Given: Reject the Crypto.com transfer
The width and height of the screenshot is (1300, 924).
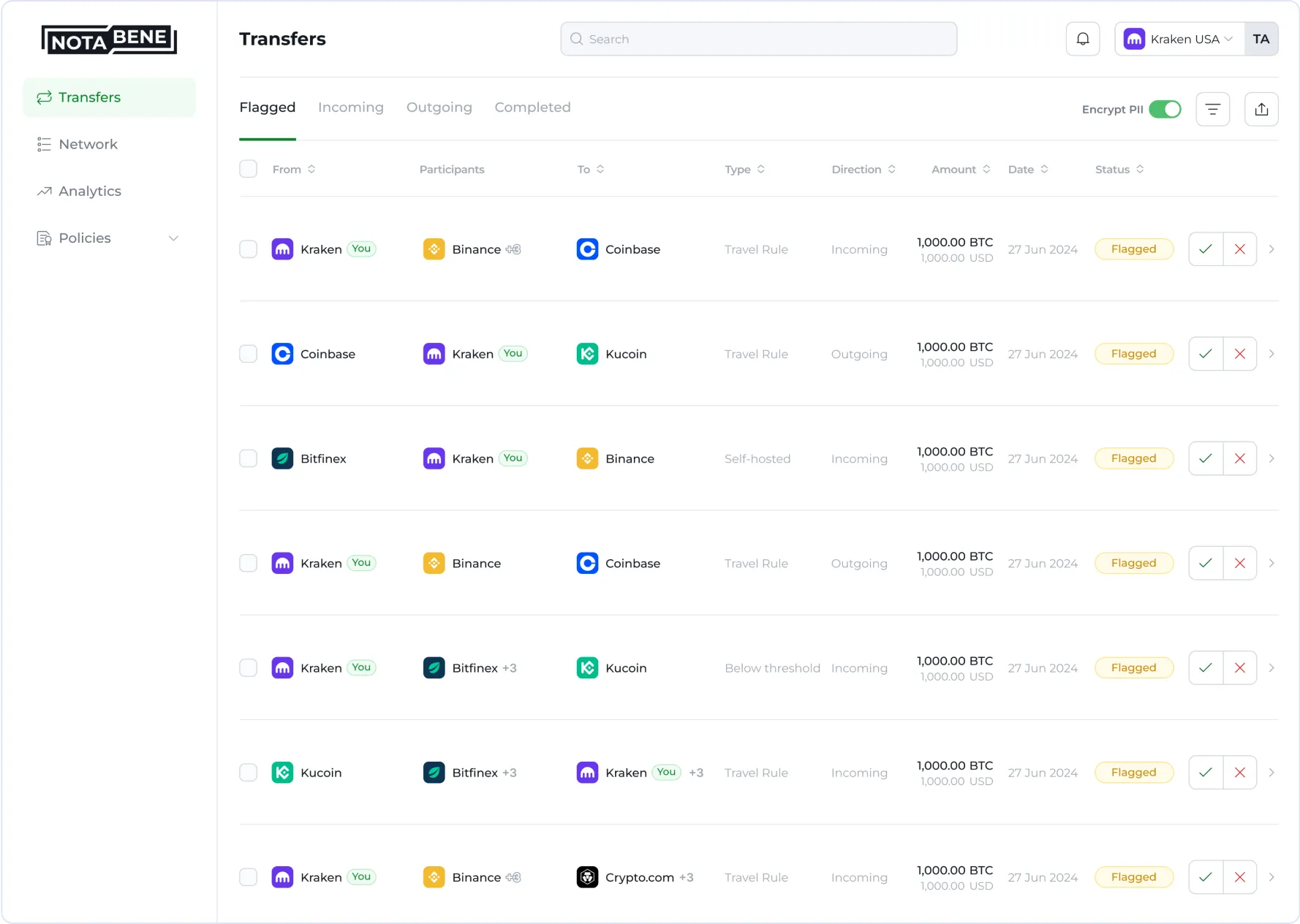Looking at the screenshot, I should 1240,877.
